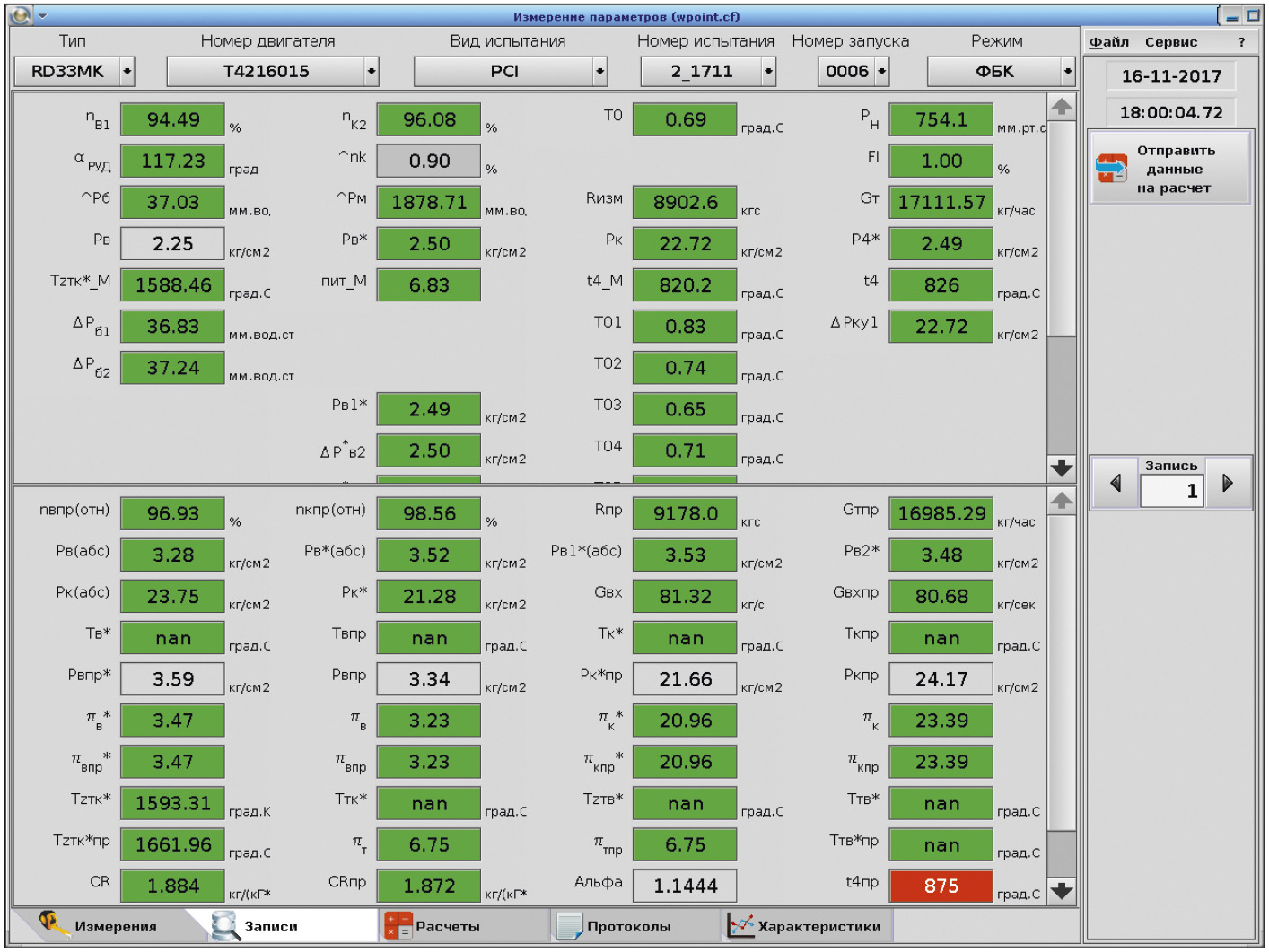Select the nB1 value 94.49

click(x=172, y=120)
